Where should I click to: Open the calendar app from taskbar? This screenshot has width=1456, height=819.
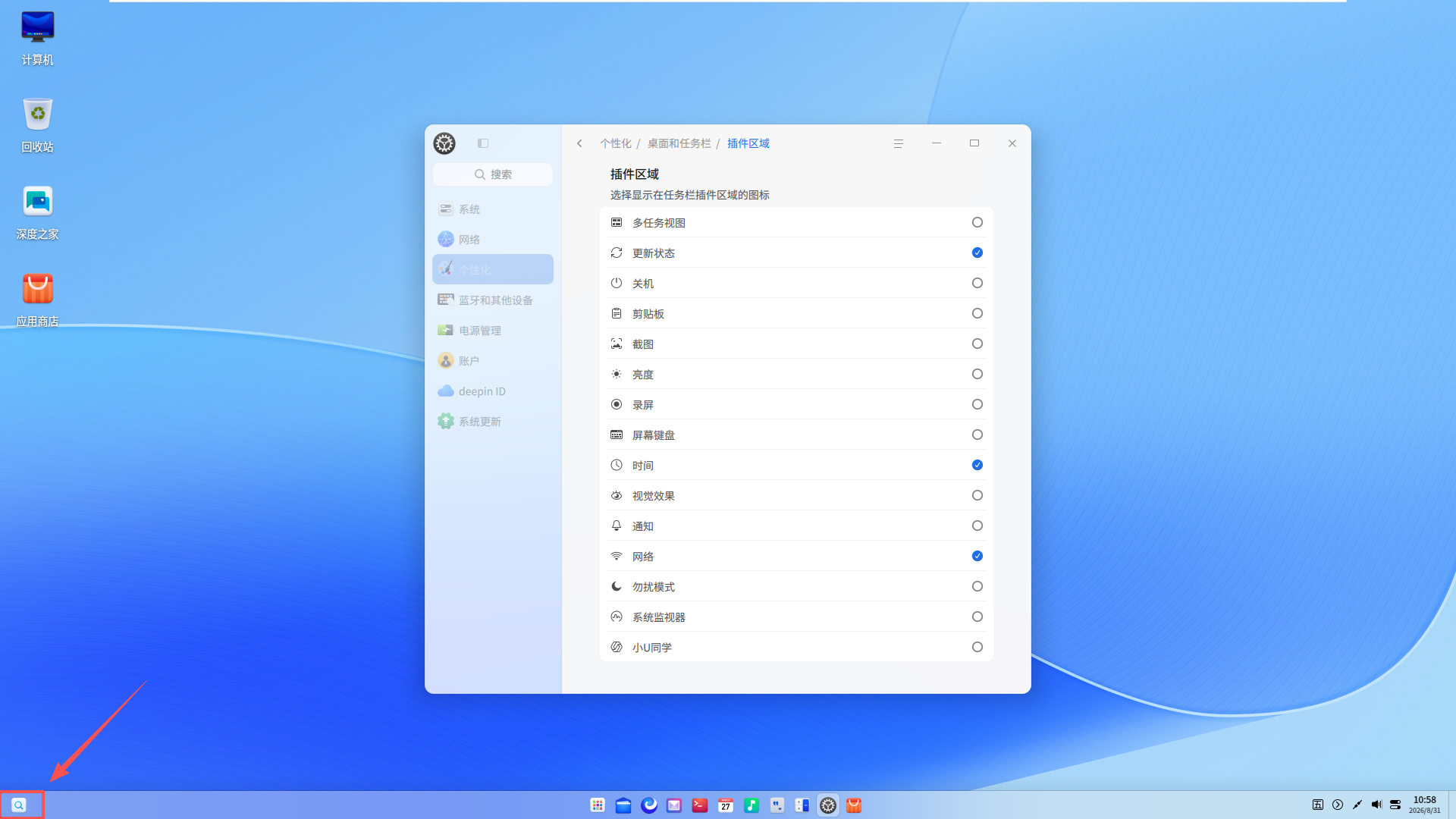[726, 805]
